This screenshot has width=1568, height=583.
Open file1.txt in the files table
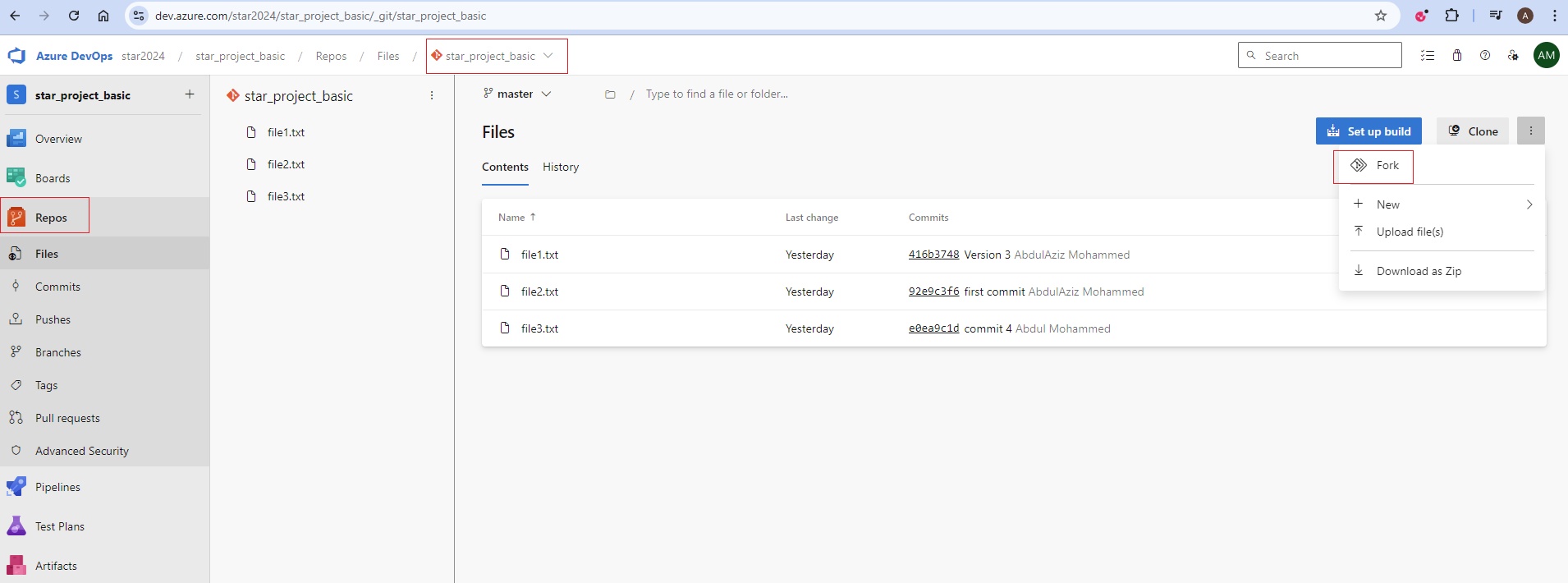coord(539,255)
